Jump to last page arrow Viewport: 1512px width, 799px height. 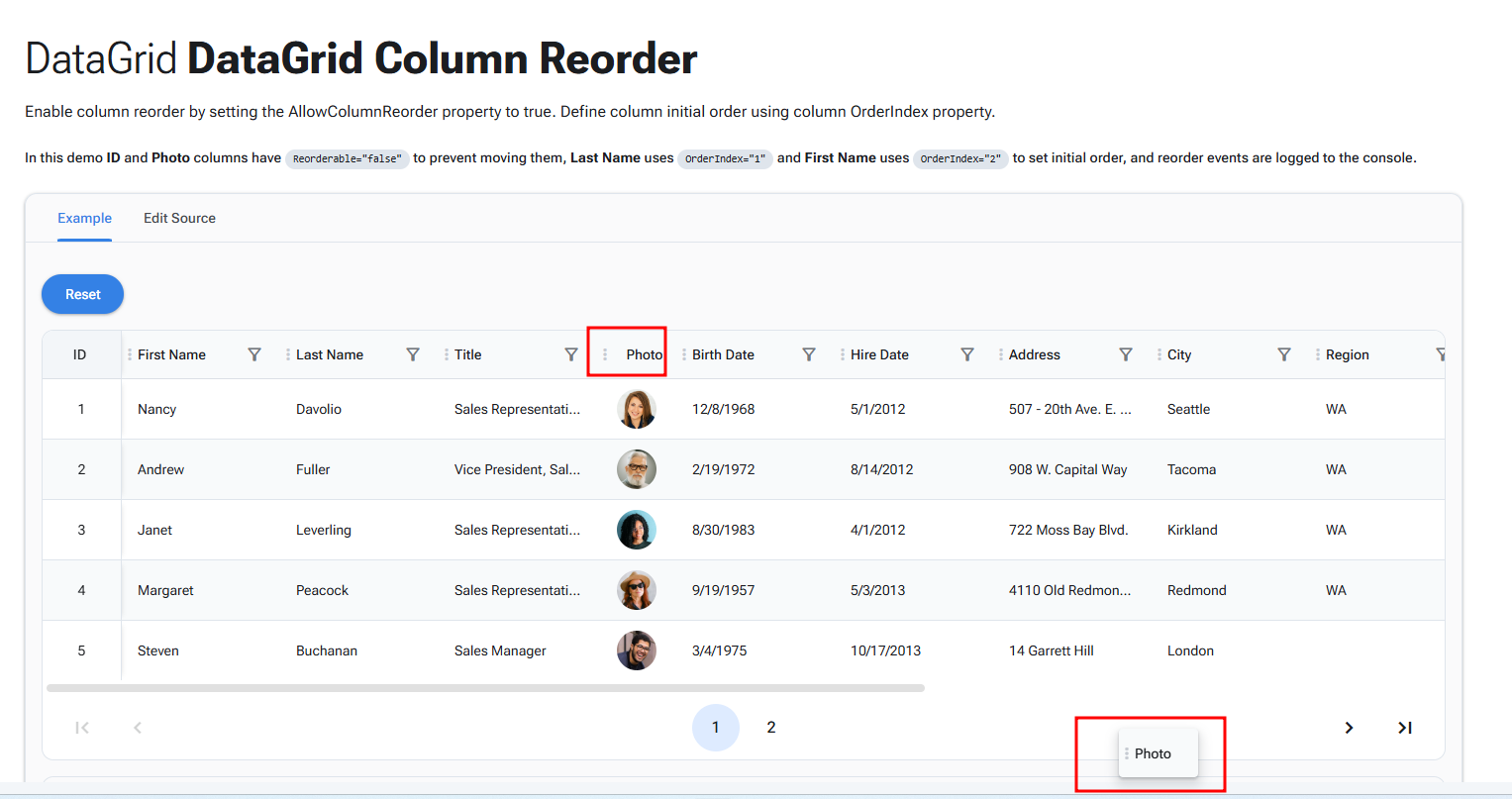coord(1404,728)
